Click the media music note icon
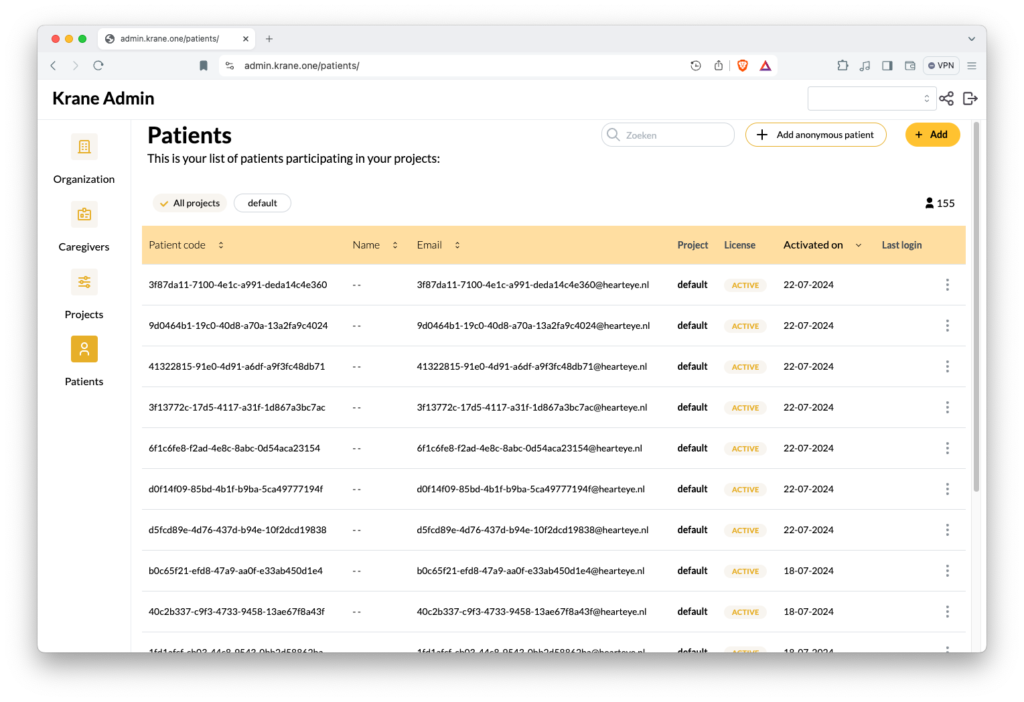 pyautogui.click(x=865, y=65)
